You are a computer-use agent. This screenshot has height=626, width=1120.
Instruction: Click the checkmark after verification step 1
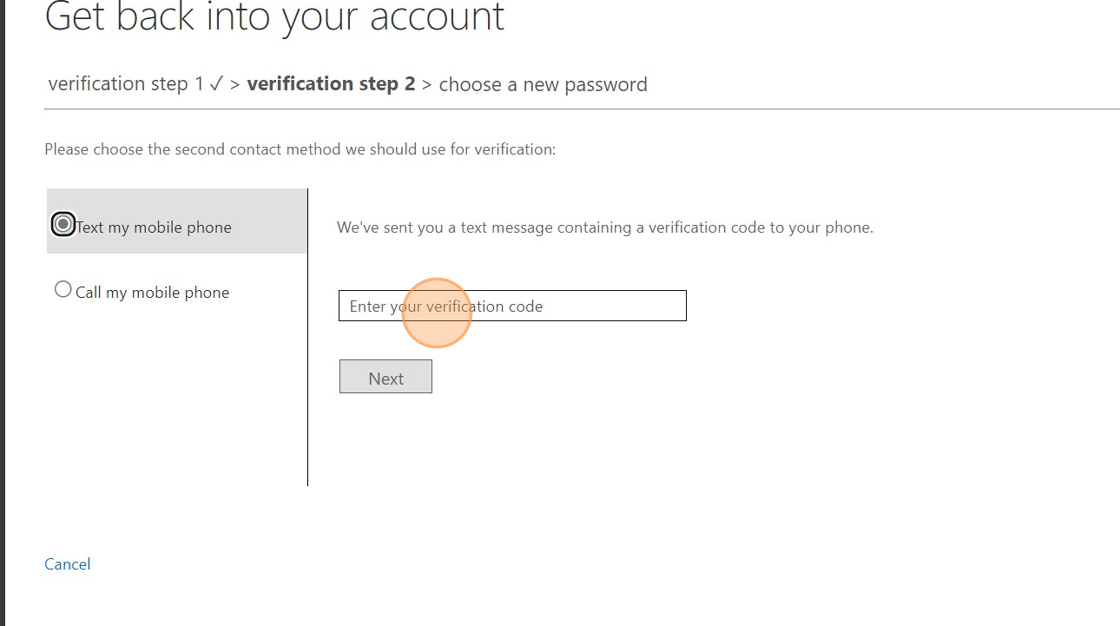click(x=216, y=84)
